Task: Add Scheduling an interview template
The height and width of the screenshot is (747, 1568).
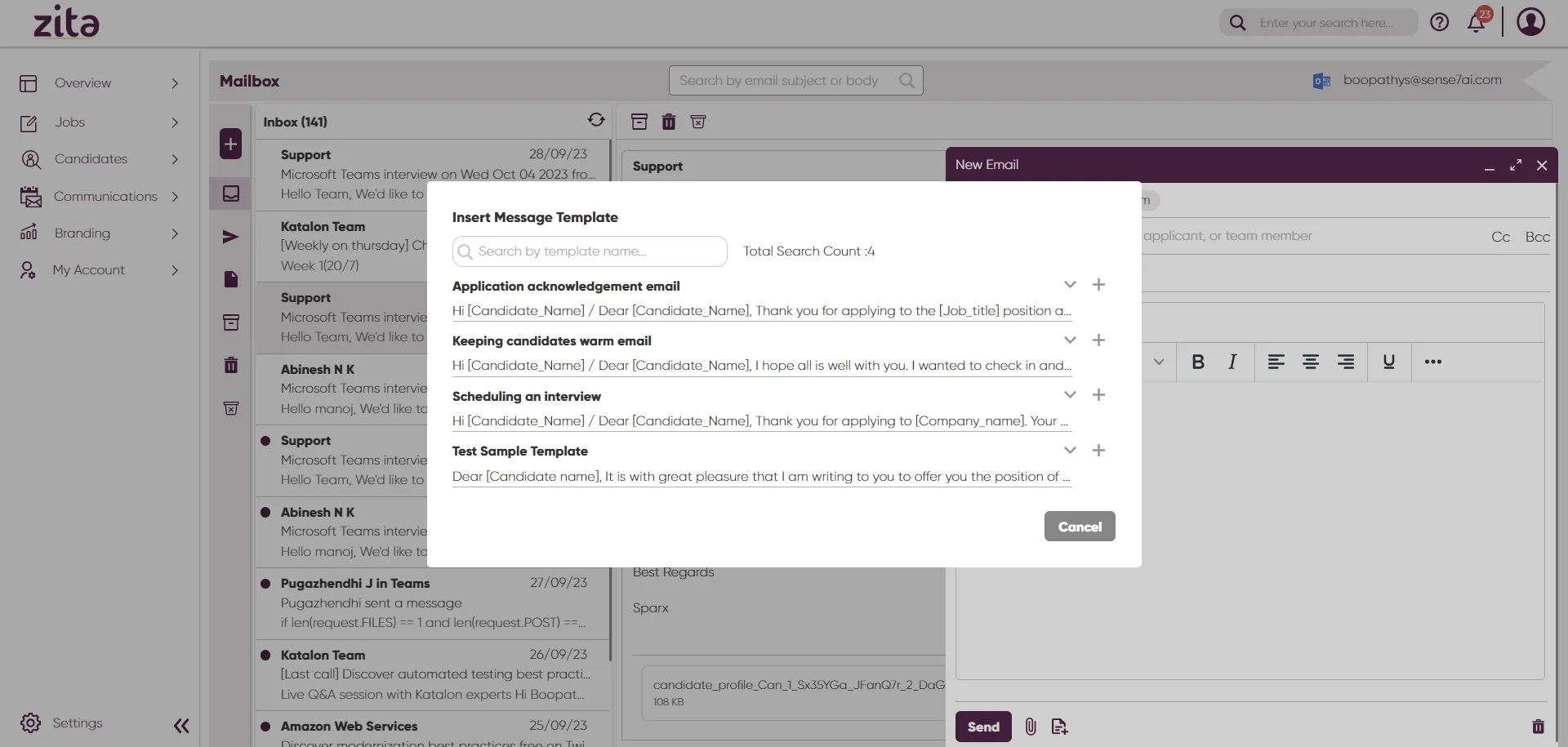Action: click(x=1098, y=395)
